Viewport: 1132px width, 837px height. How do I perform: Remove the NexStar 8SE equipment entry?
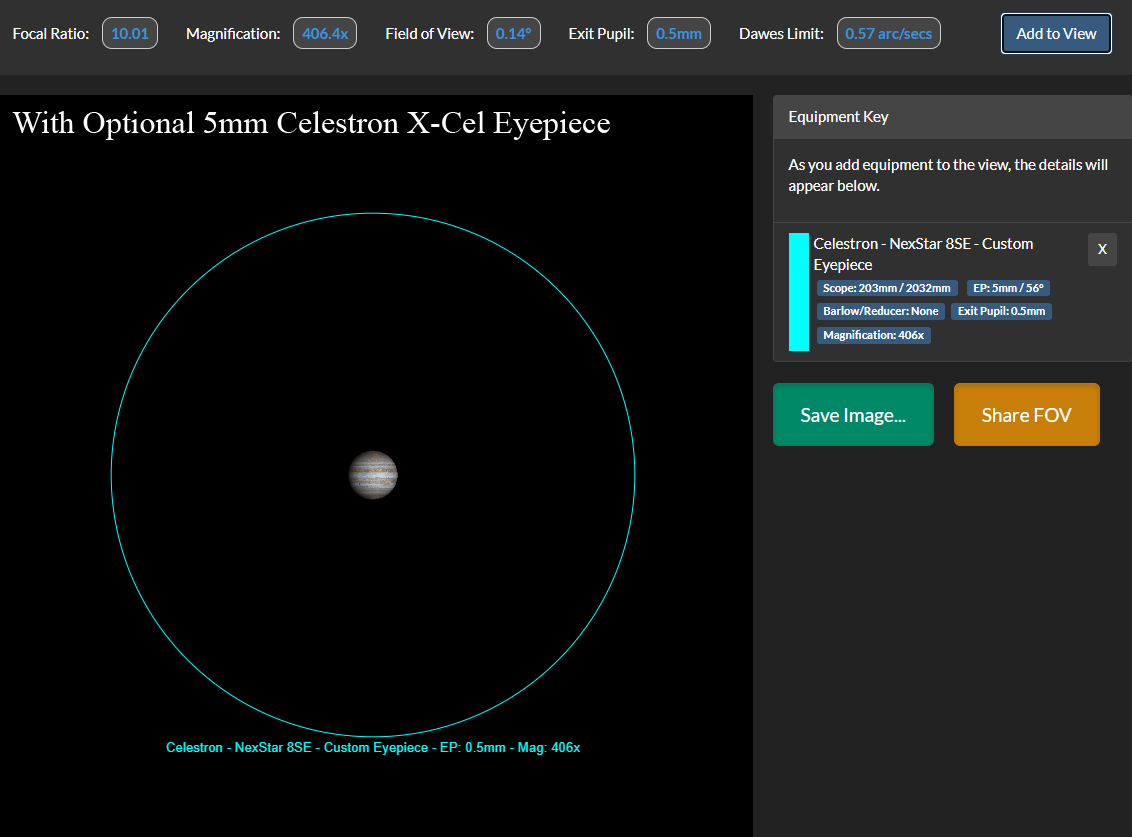[1102, 249]
